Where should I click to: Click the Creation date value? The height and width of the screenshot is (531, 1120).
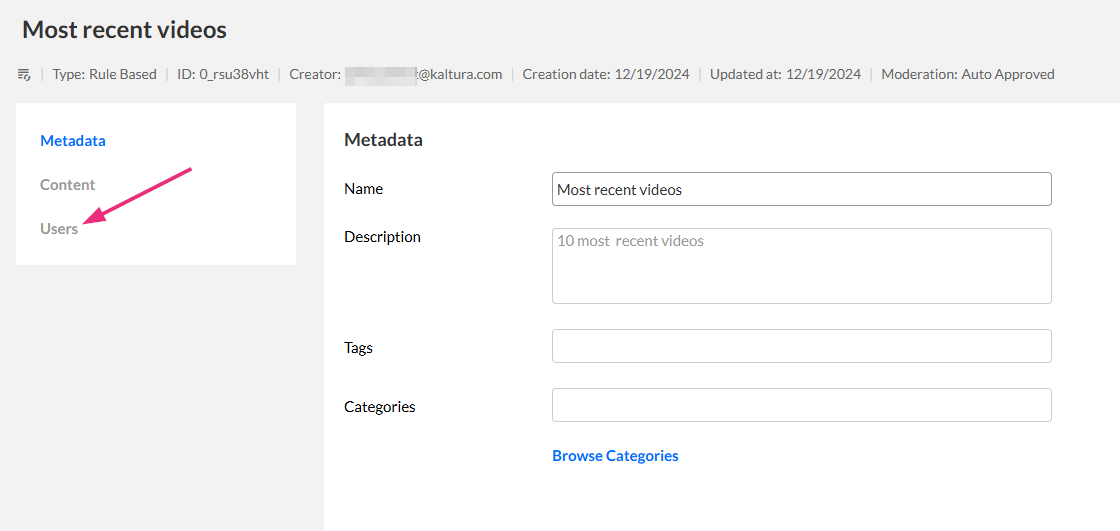(606, 74)
